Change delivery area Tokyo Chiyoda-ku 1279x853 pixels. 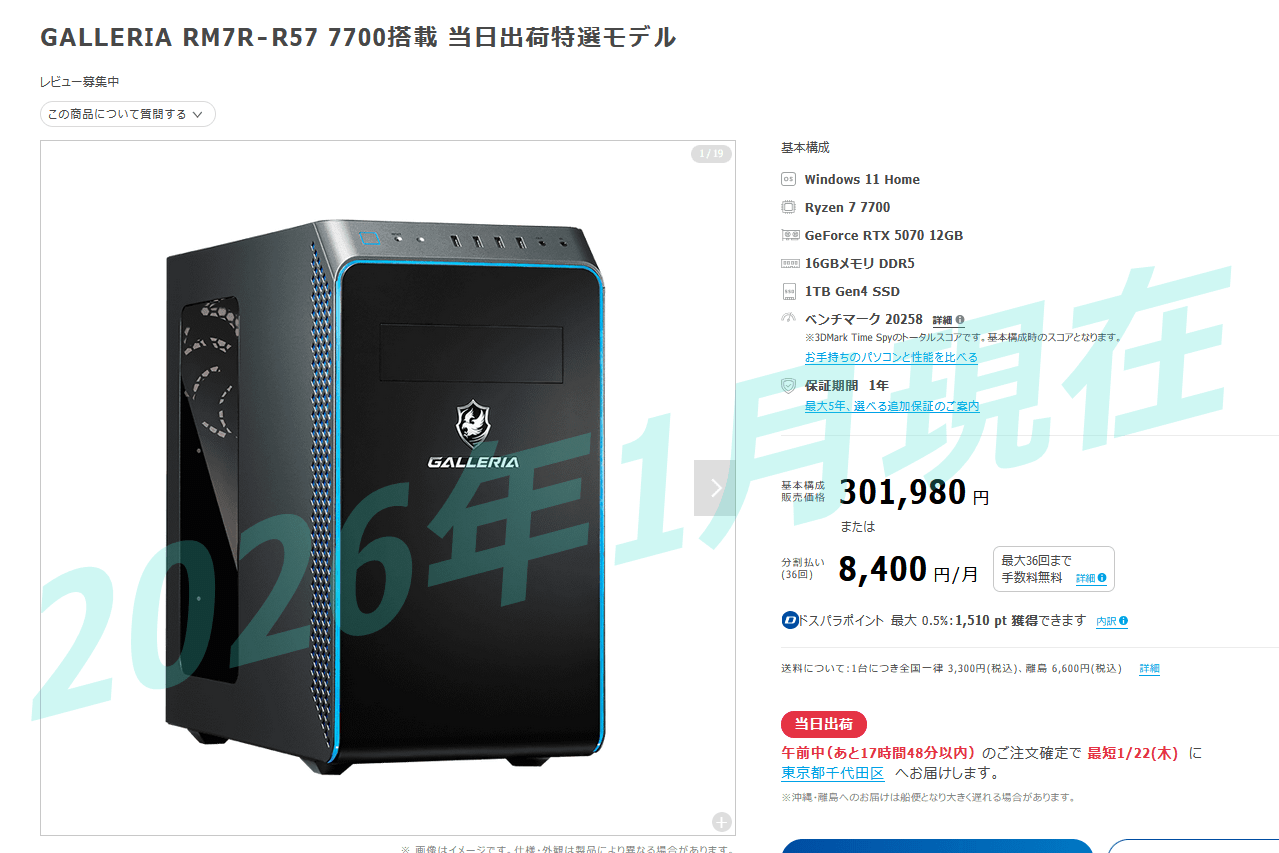[833, 773]
